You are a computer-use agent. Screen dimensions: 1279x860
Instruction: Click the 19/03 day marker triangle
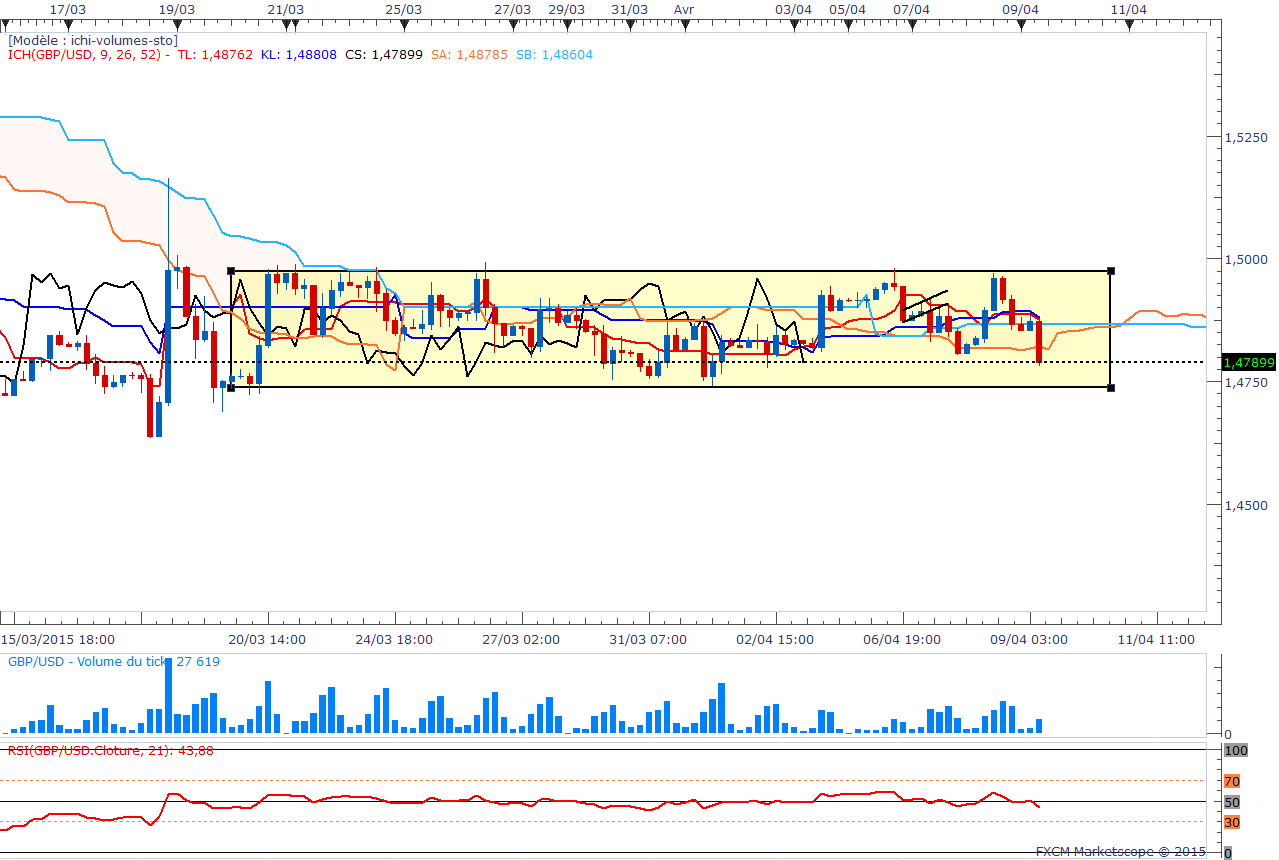click(177, 23)
